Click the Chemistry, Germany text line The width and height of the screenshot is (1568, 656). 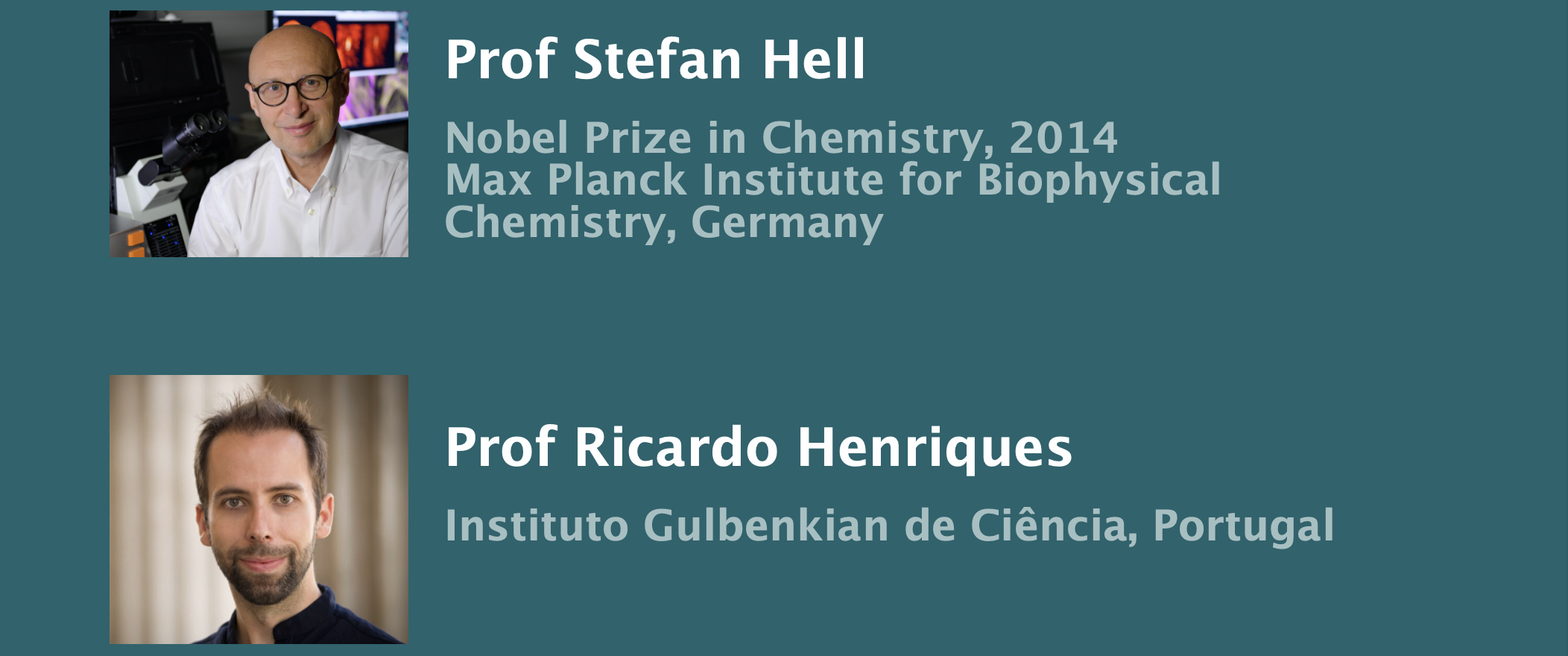(x=664, y=223)
